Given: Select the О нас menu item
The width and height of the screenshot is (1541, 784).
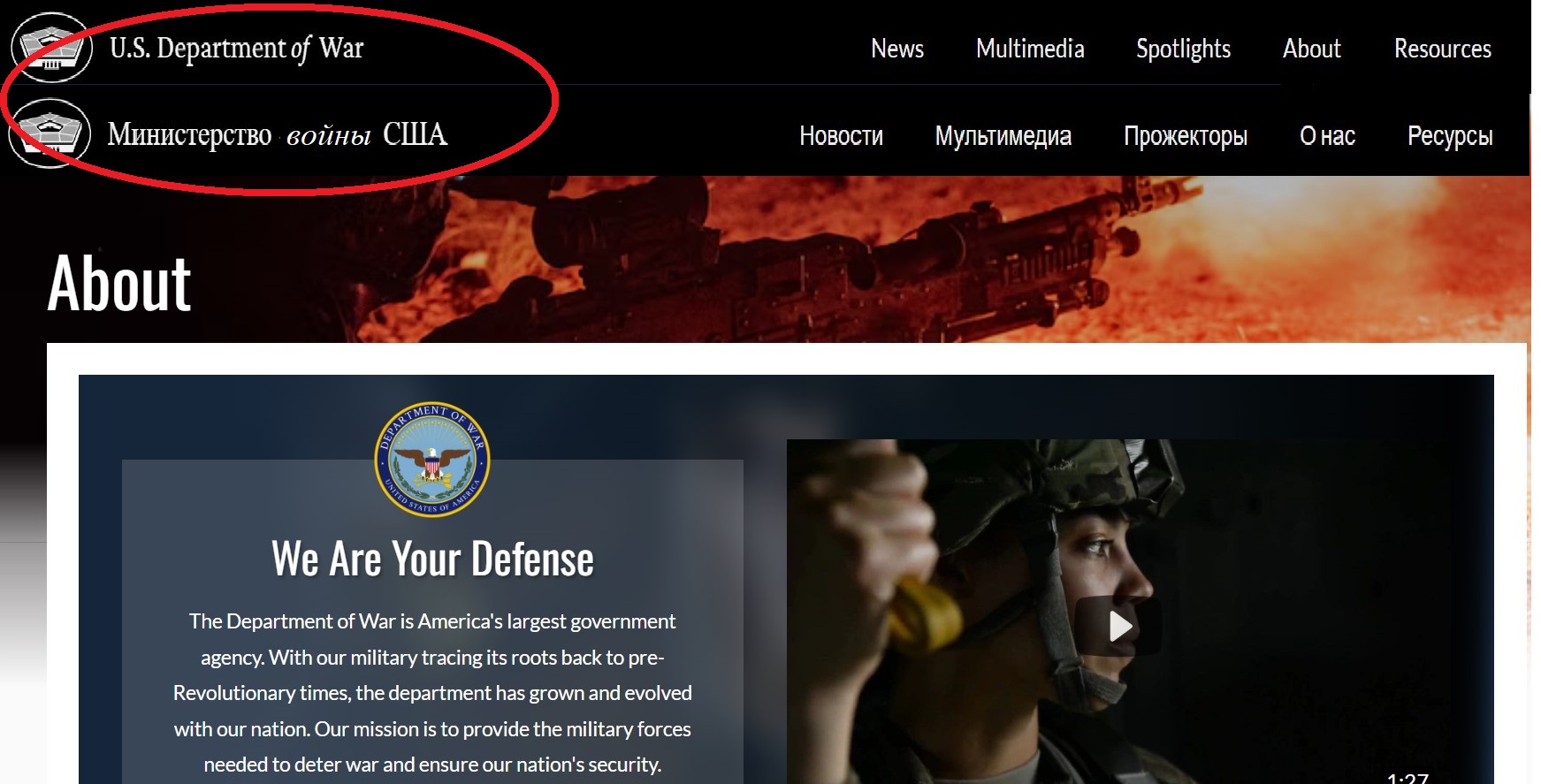Looking at the screenshot, I should click(1327, 135).
